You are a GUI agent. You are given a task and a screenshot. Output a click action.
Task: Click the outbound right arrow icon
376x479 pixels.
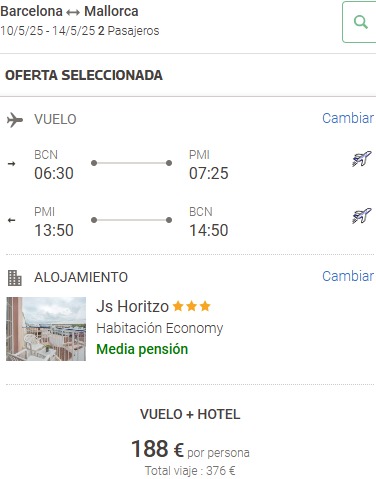click(x=11, y=164)
